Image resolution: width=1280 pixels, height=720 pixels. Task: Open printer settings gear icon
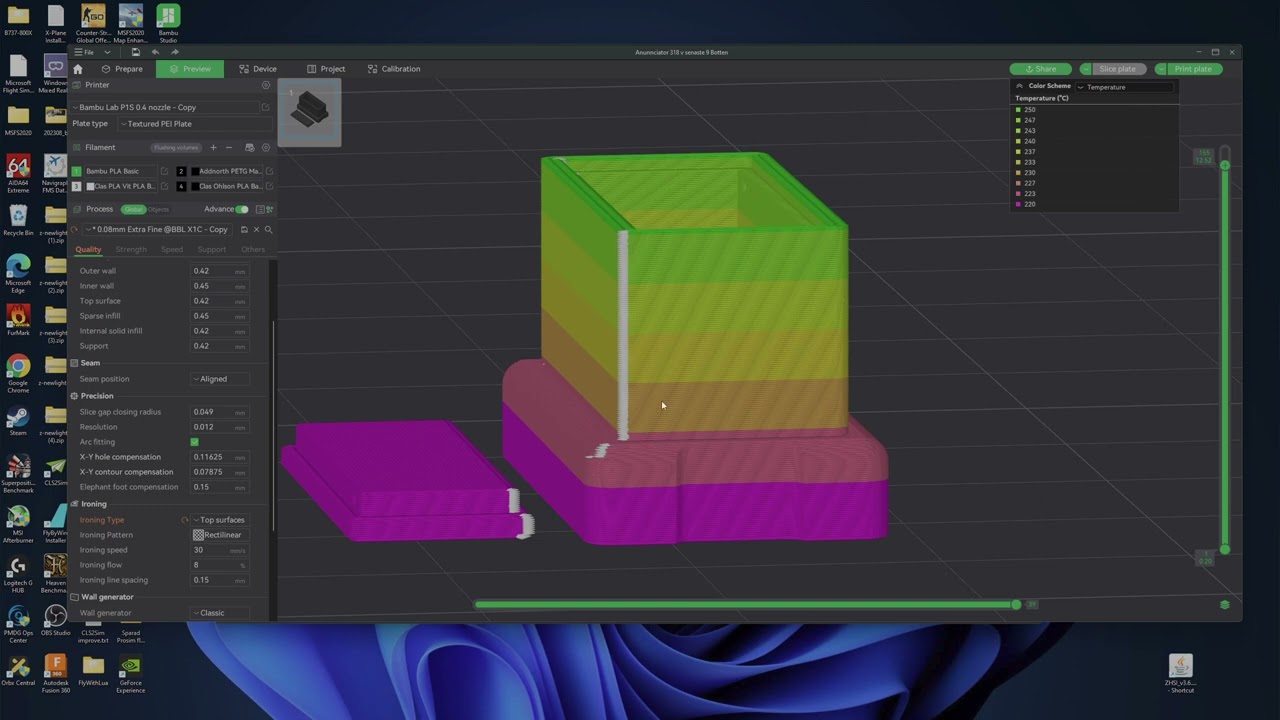click(265, 86)
